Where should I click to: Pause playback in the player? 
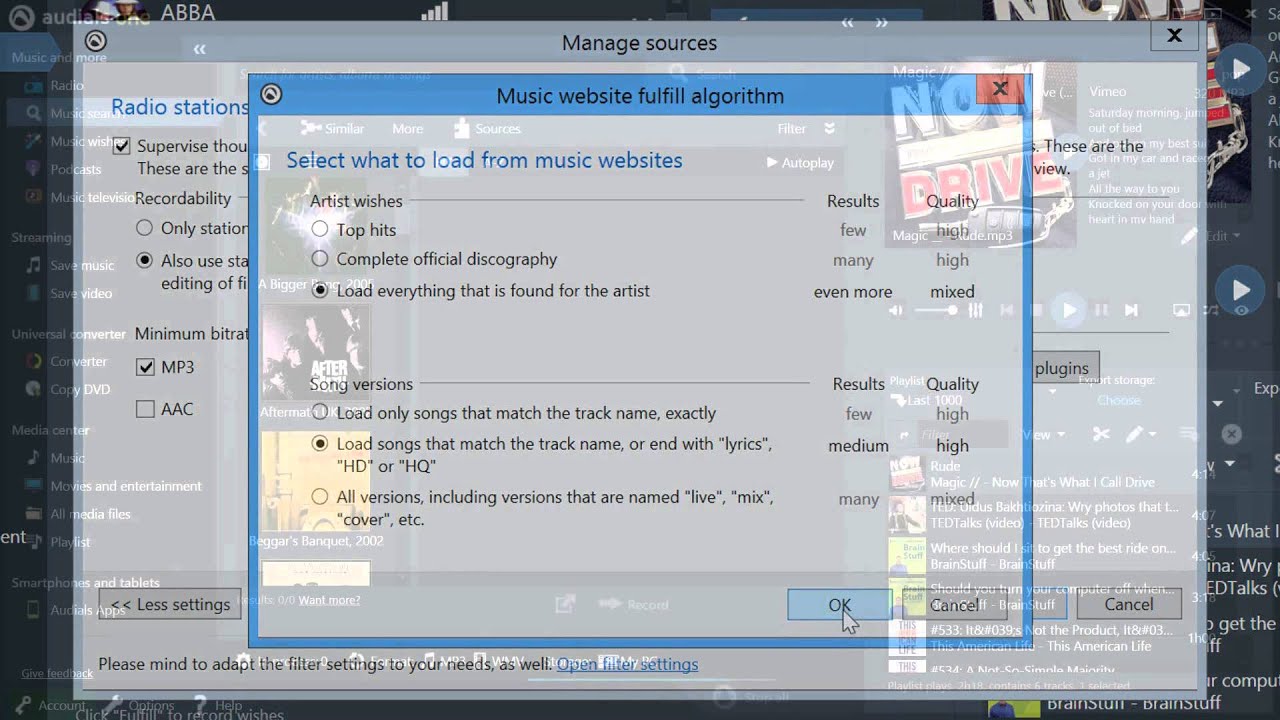pos(1101,310)
